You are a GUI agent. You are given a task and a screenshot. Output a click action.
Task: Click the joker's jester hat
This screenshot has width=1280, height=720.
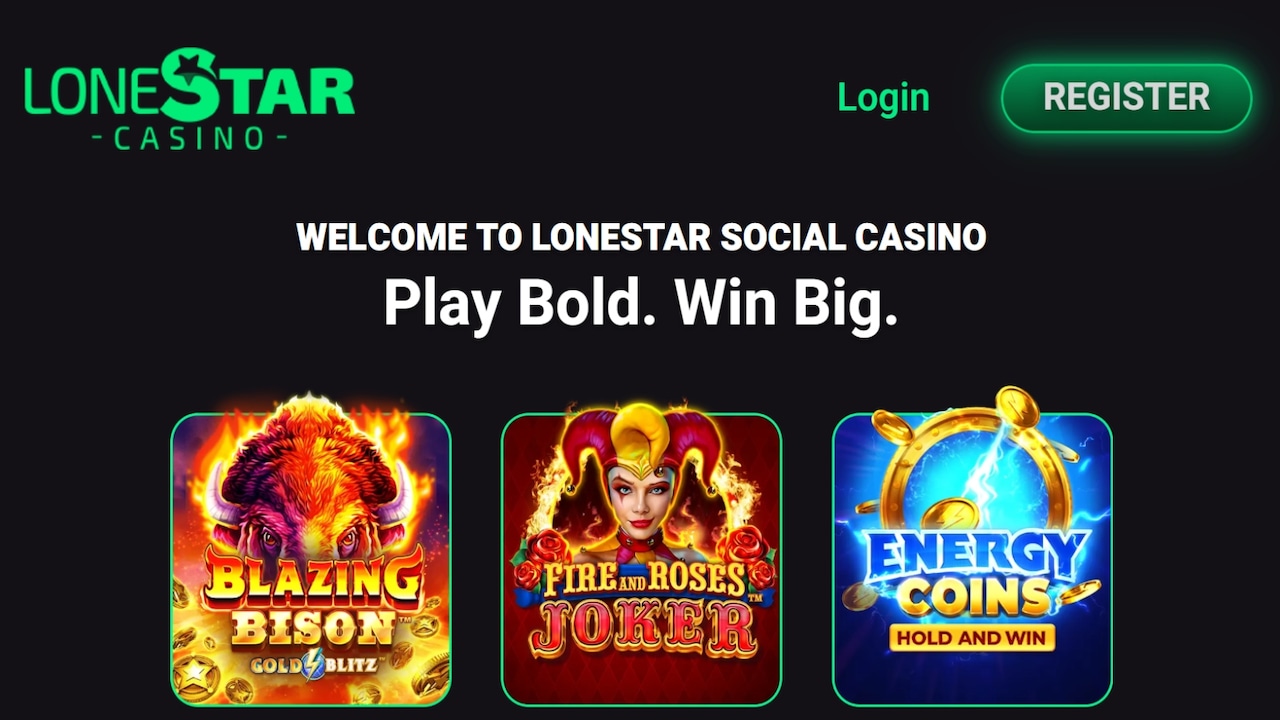coord(640,438)
